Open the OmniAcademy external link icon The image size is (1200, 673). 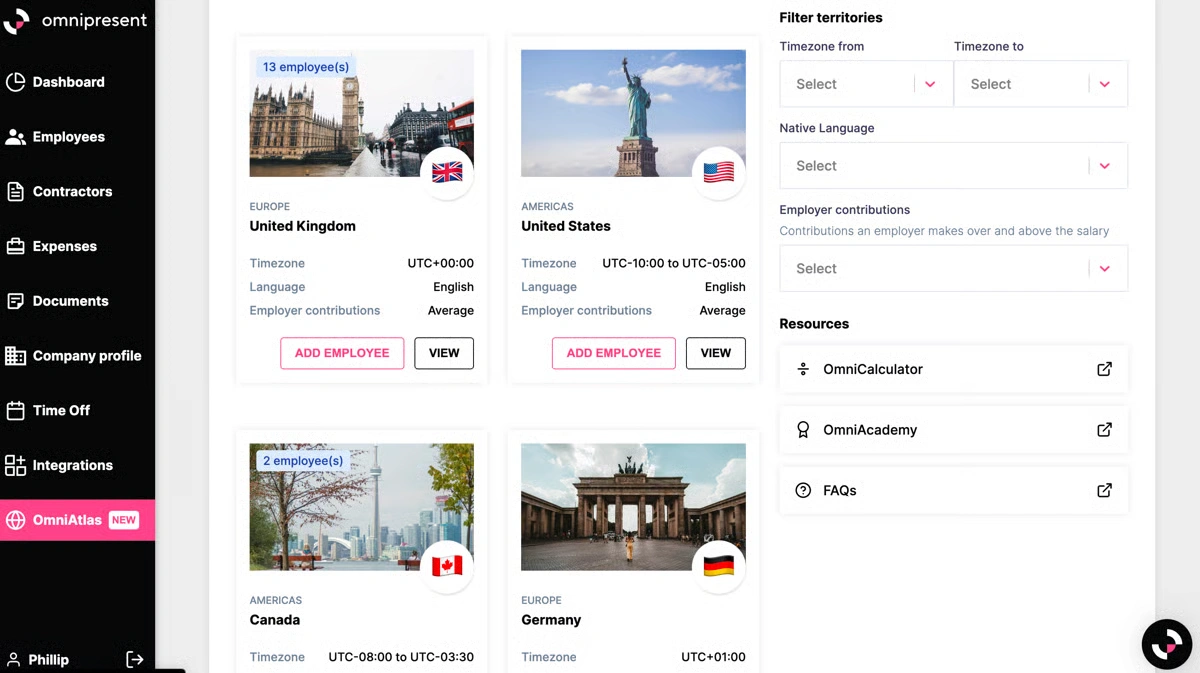click(x=1104, y=430)
